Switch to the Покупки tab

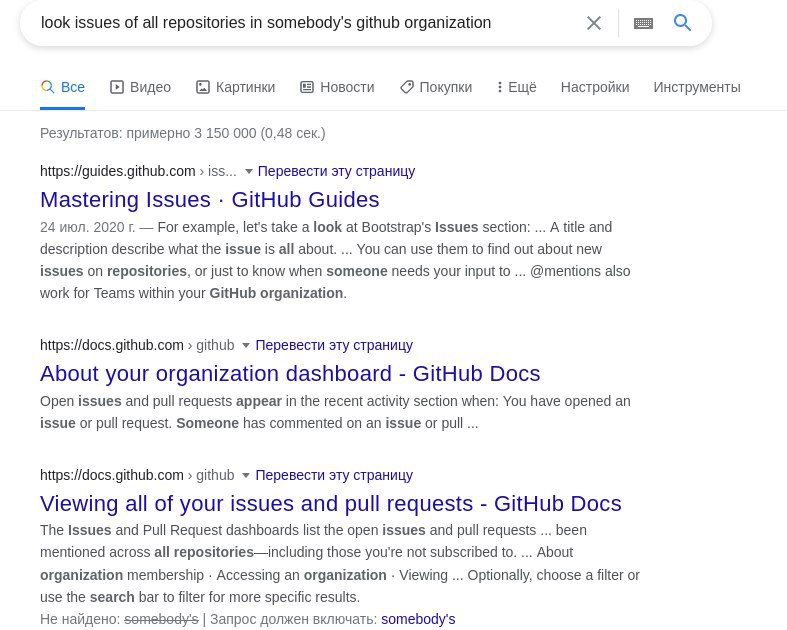(x=436, y=87)
